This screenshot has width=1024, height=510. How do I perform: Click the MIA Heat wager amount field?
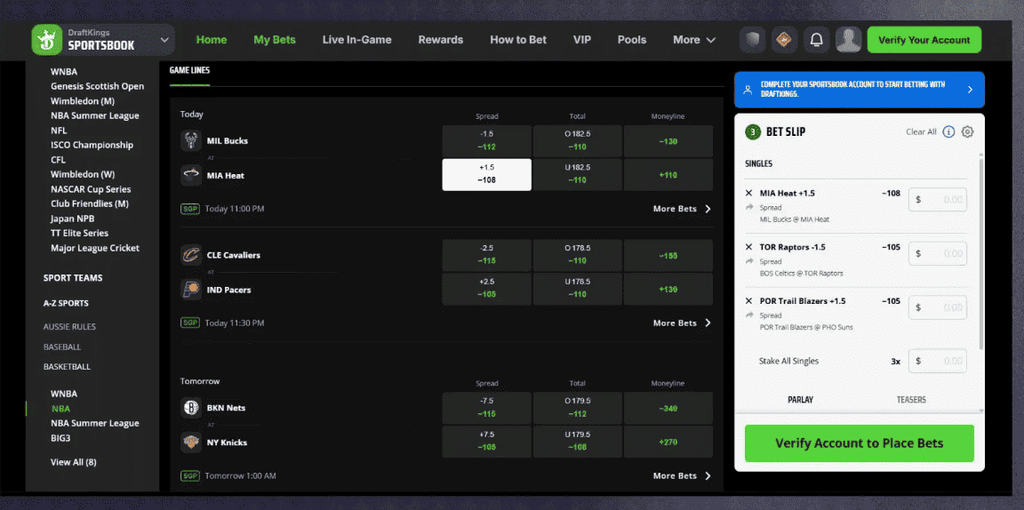tap(938, 200)
